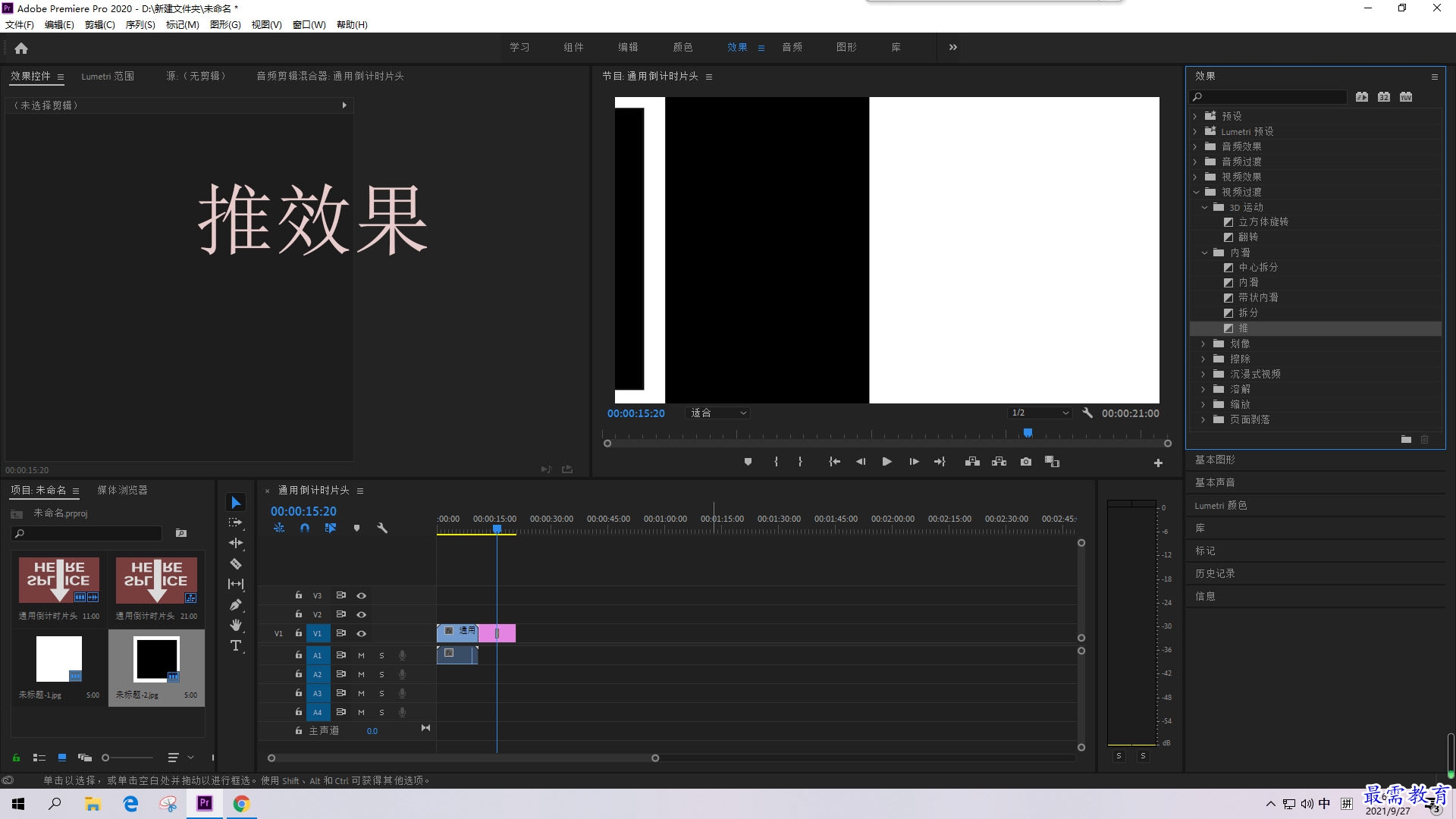Mark In point brace button
This screenshot has height=819, width=1456.
coord(776,462)
